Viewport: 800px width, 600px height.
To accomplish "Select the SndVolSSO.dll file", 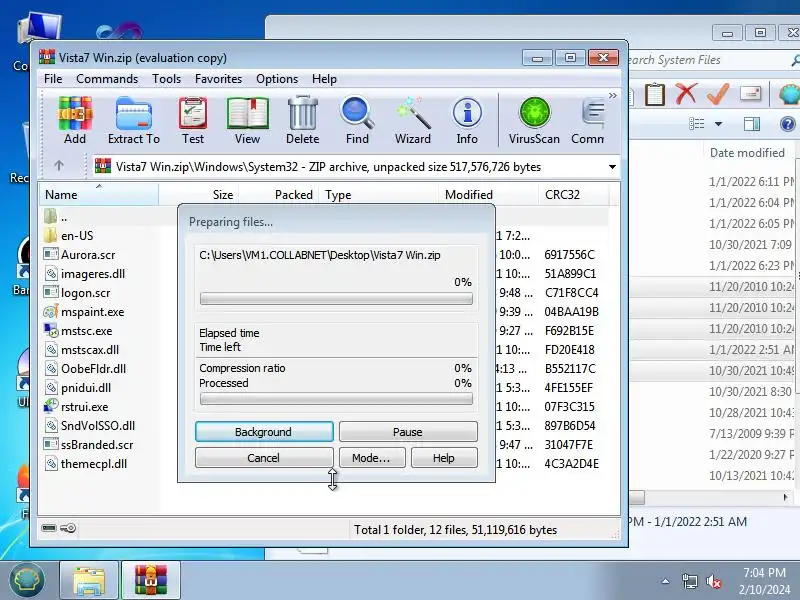I will (x=90, y=426).
